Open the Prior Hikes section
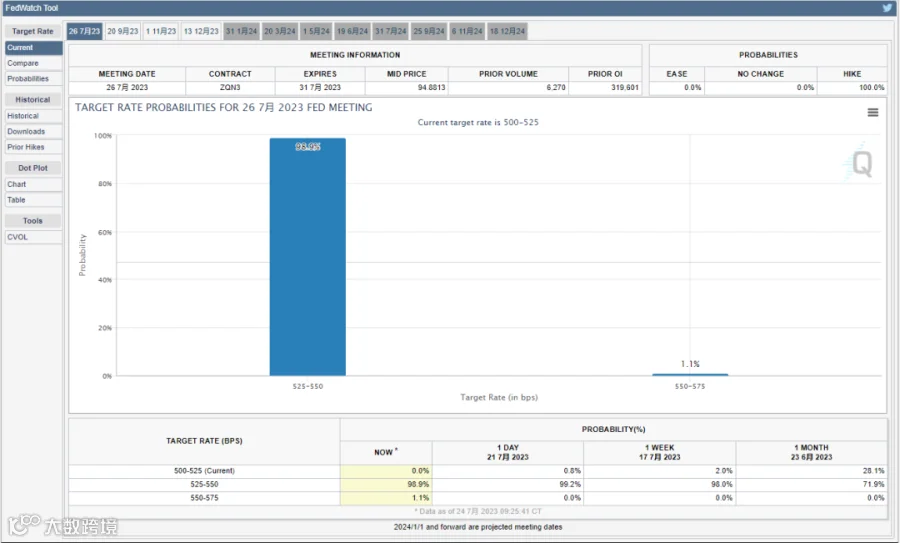Screen dimensions: 900x543 33,147
